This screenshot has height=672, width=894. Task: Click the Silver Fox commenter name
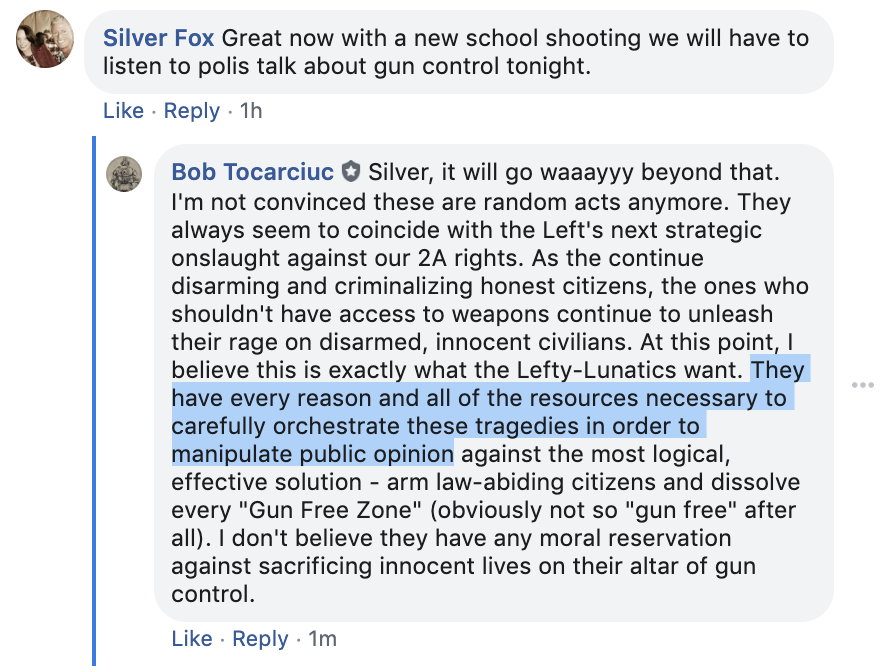(x=159, y=39)
